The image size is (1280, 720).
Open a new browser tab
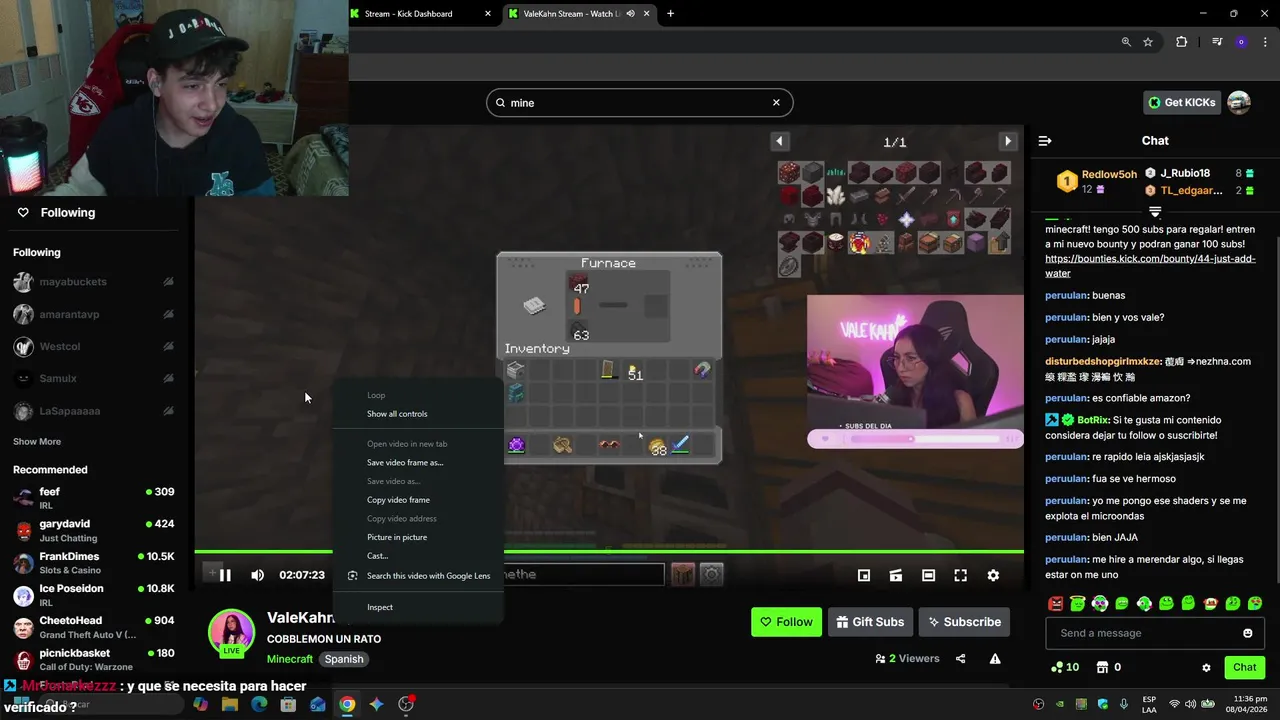pos(670,14)
